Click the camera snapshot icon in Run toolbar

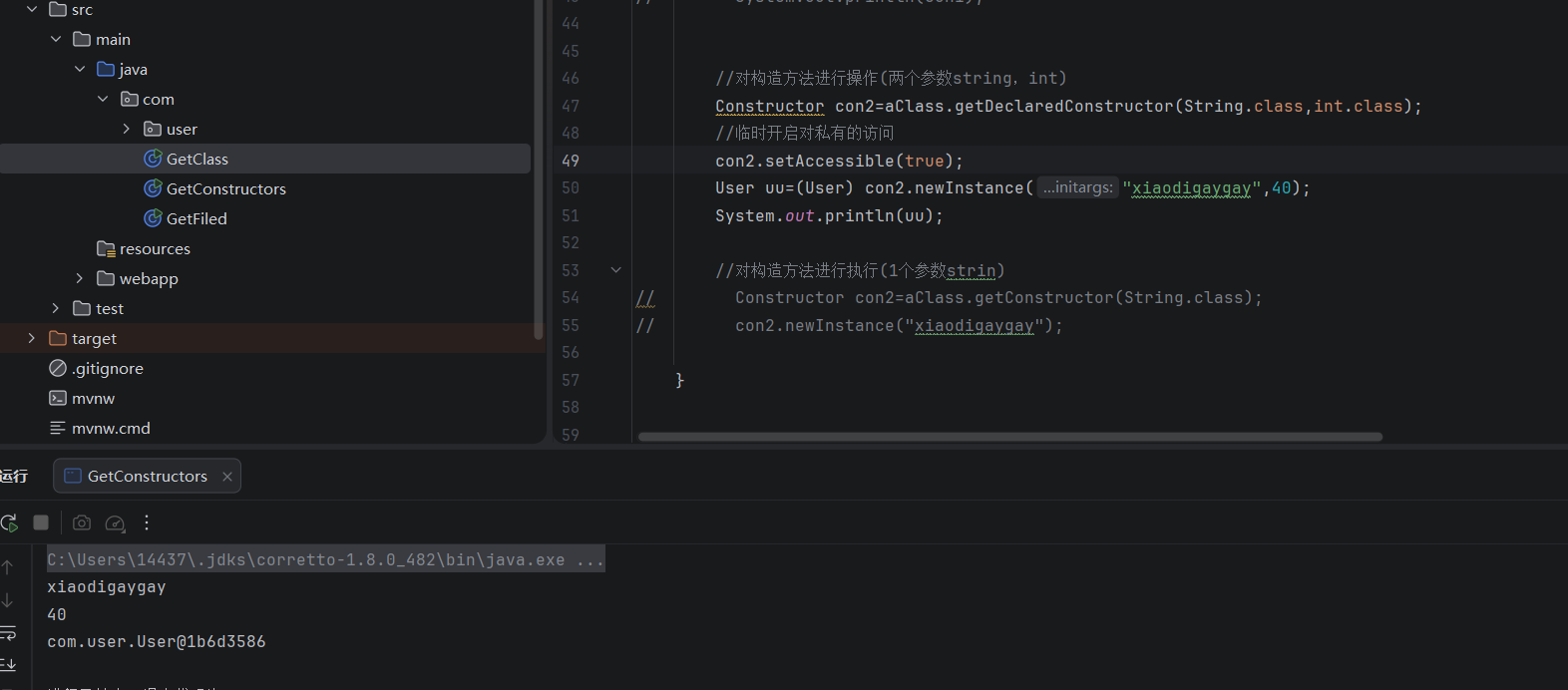pos(82,522)
